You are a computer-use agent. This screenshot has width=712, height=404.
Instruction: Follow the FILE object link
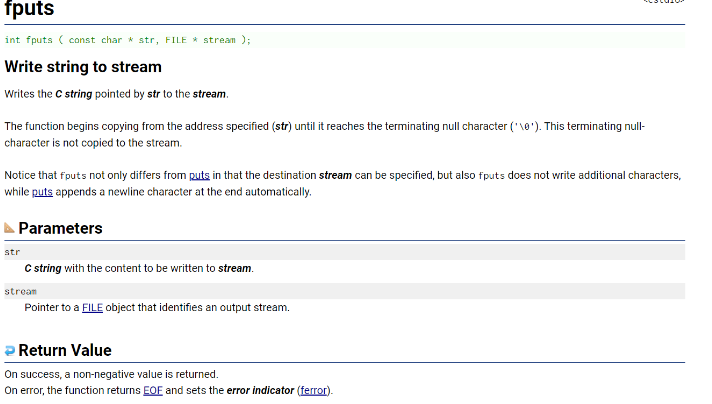pos(92,307)
